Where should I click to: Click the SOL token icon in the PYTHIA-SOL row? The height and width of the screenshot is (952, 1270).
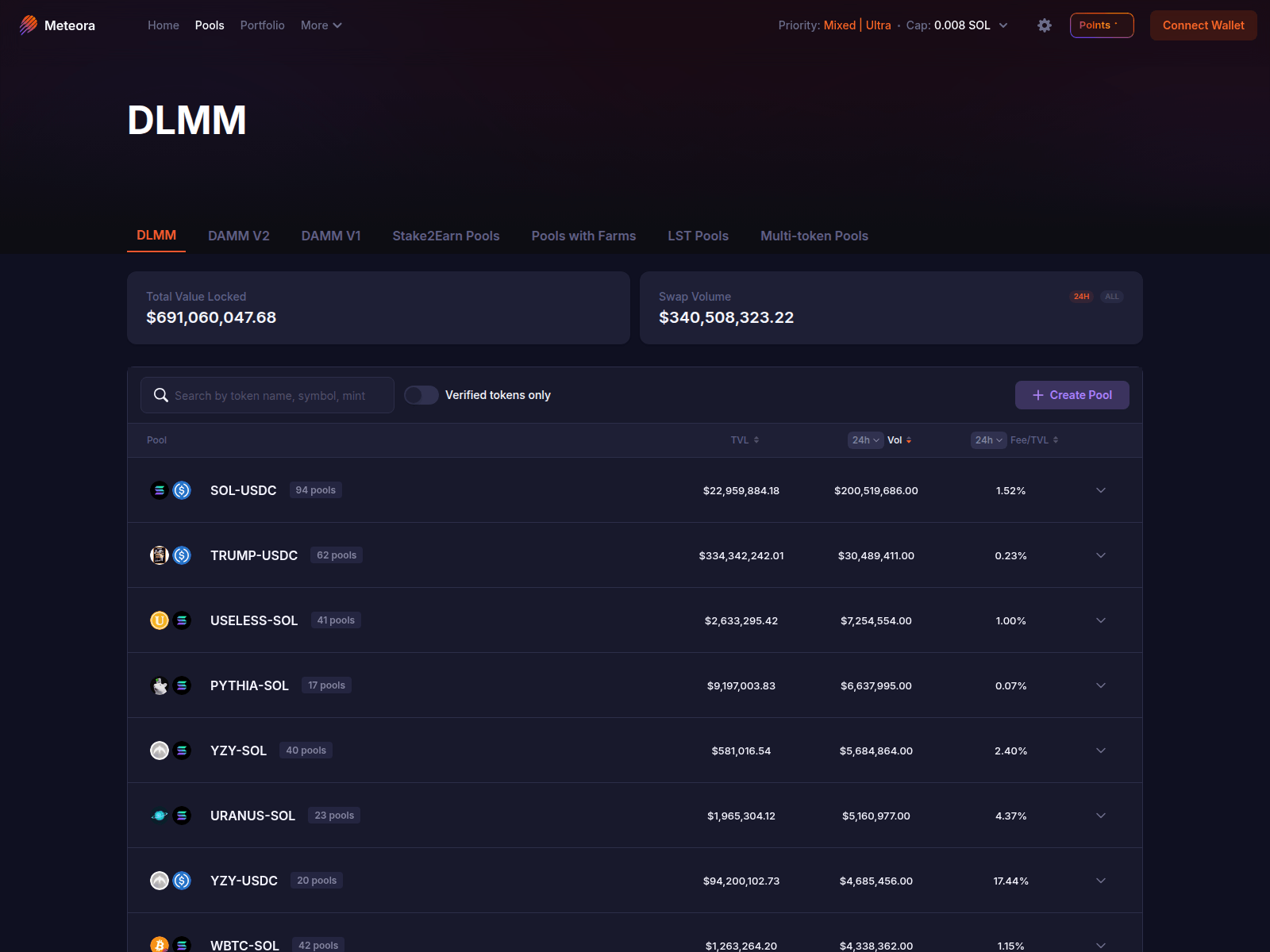click(182, 685)
